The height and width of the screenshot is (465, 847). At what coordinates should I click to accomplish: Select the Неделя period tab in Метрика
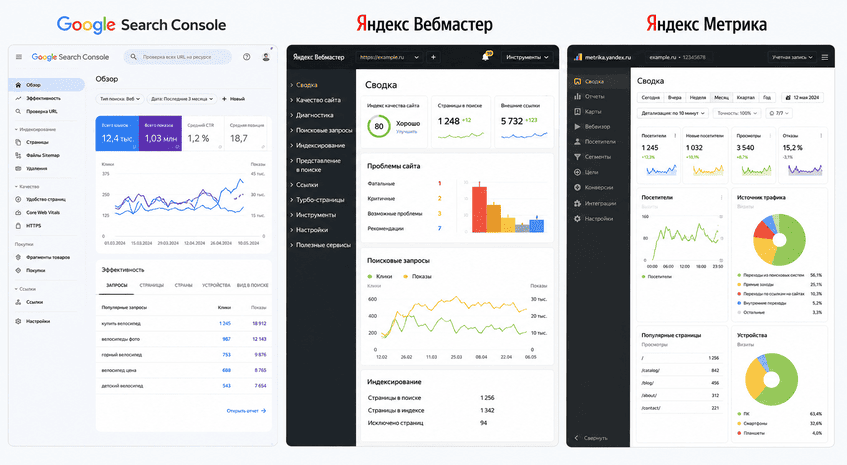pos(698,98)
